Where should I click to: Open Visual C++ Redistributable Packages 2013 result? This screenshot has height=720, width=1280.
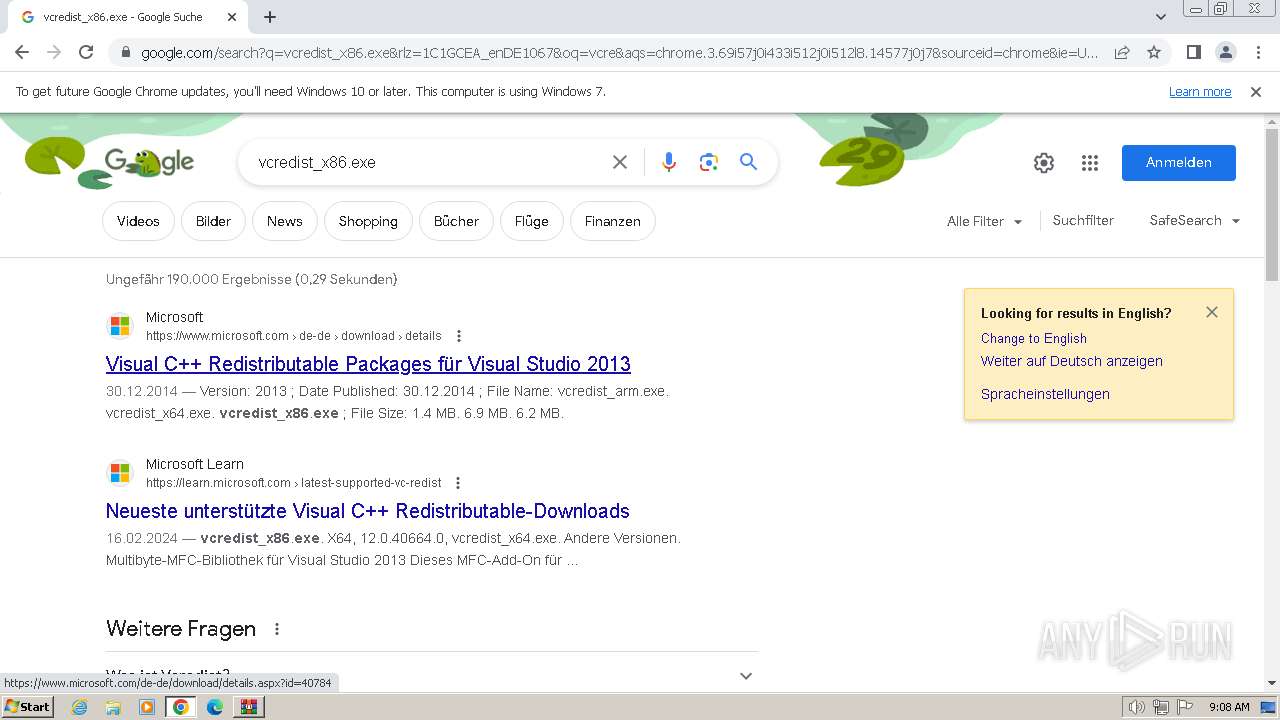pos(368,364)
